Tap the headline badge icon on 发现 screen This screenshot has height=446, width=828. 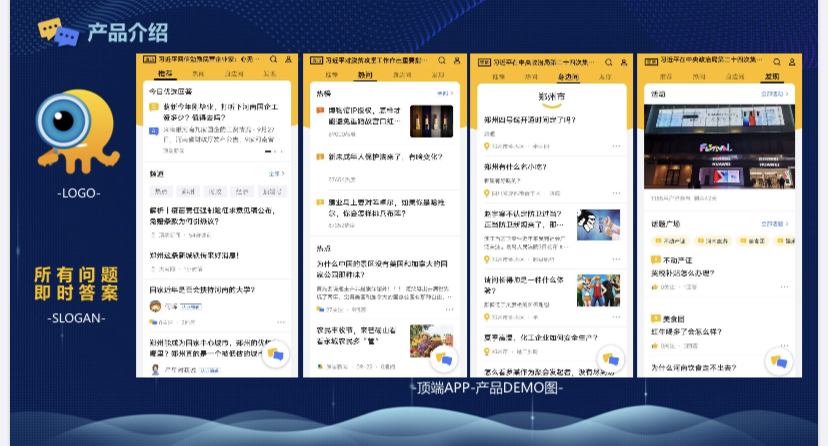[x=651, y=62]
